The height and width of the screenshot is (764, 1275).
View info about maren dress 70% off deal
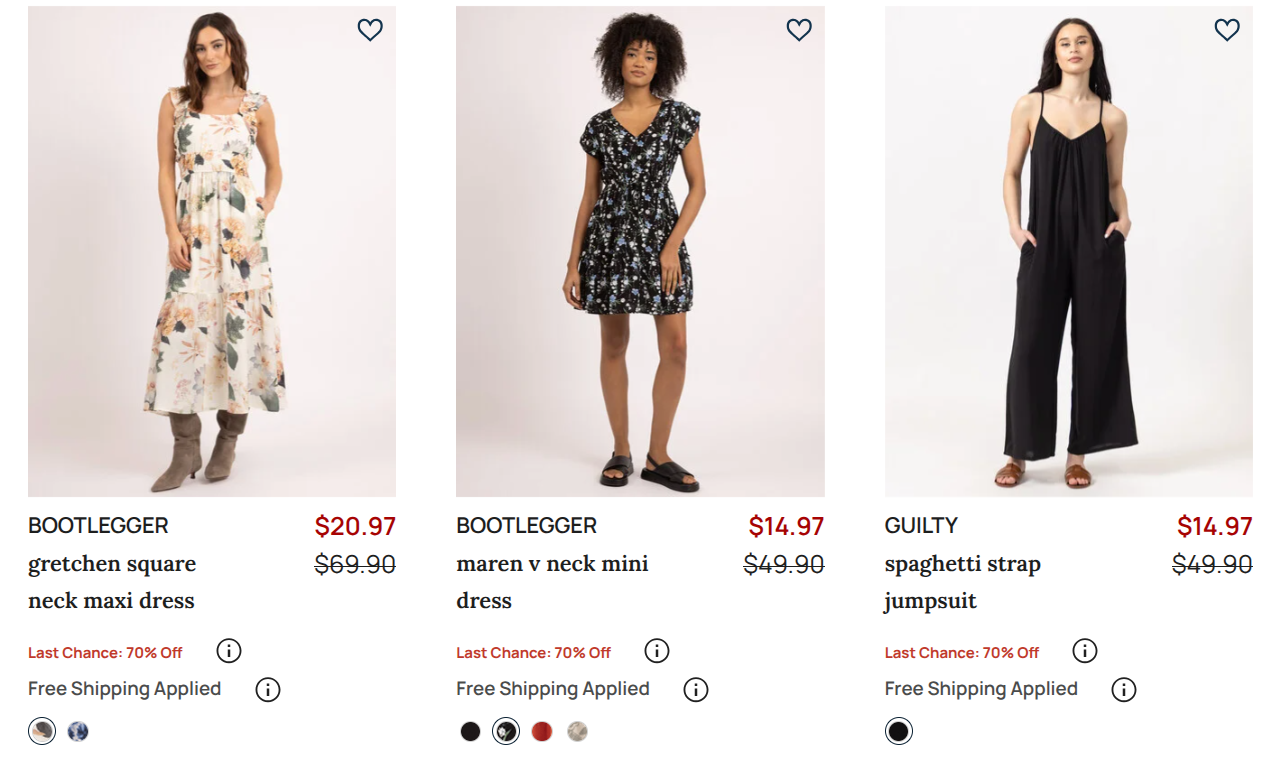(x=657, y=651)
